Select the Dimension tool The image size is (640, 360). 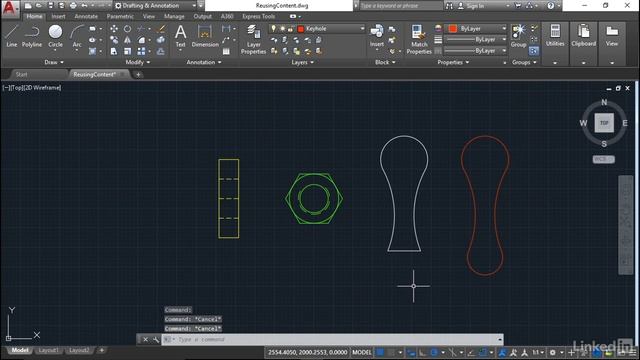[x=205, y=36]
